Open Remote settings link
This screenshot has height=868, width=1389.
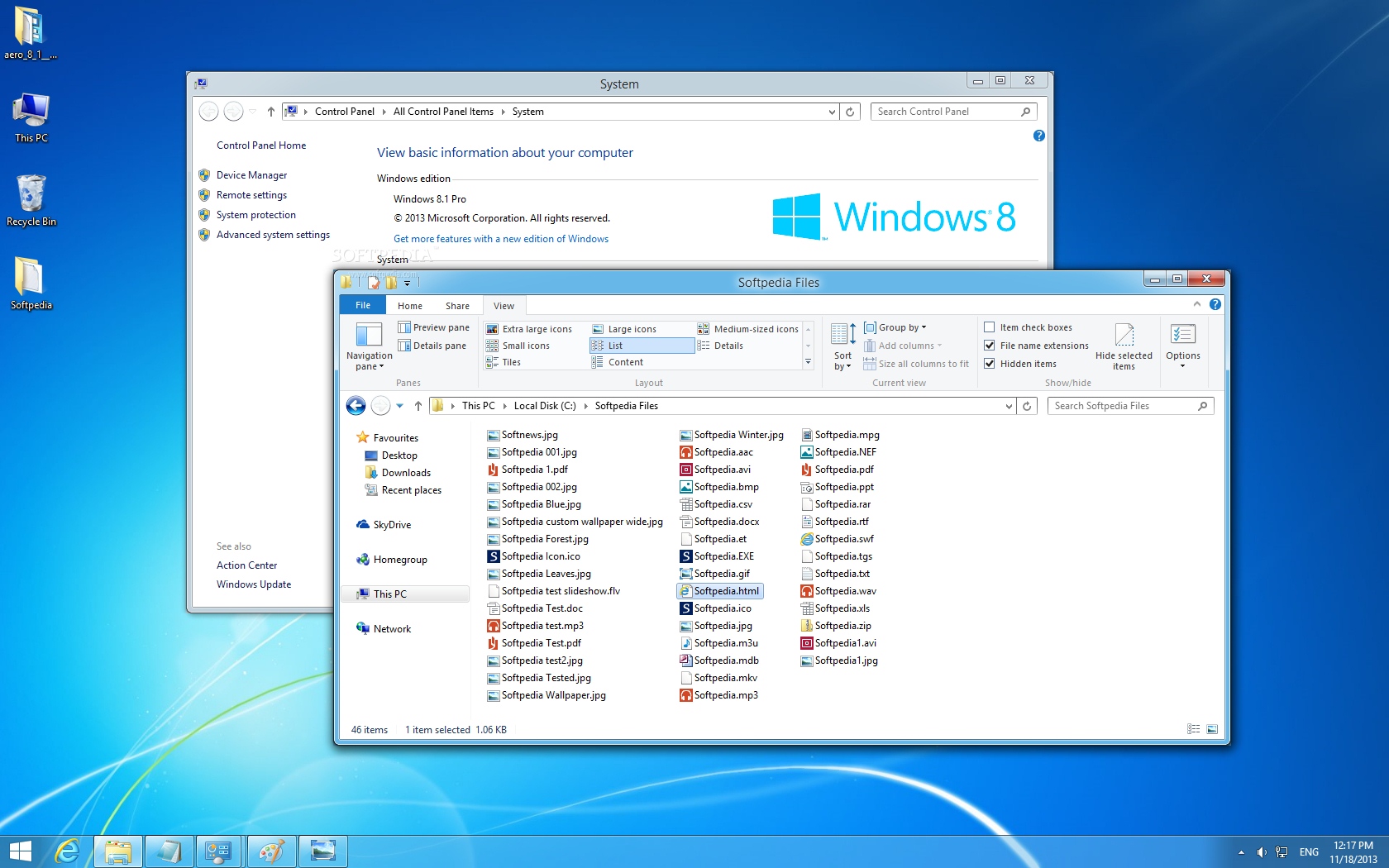coord(251,195)
